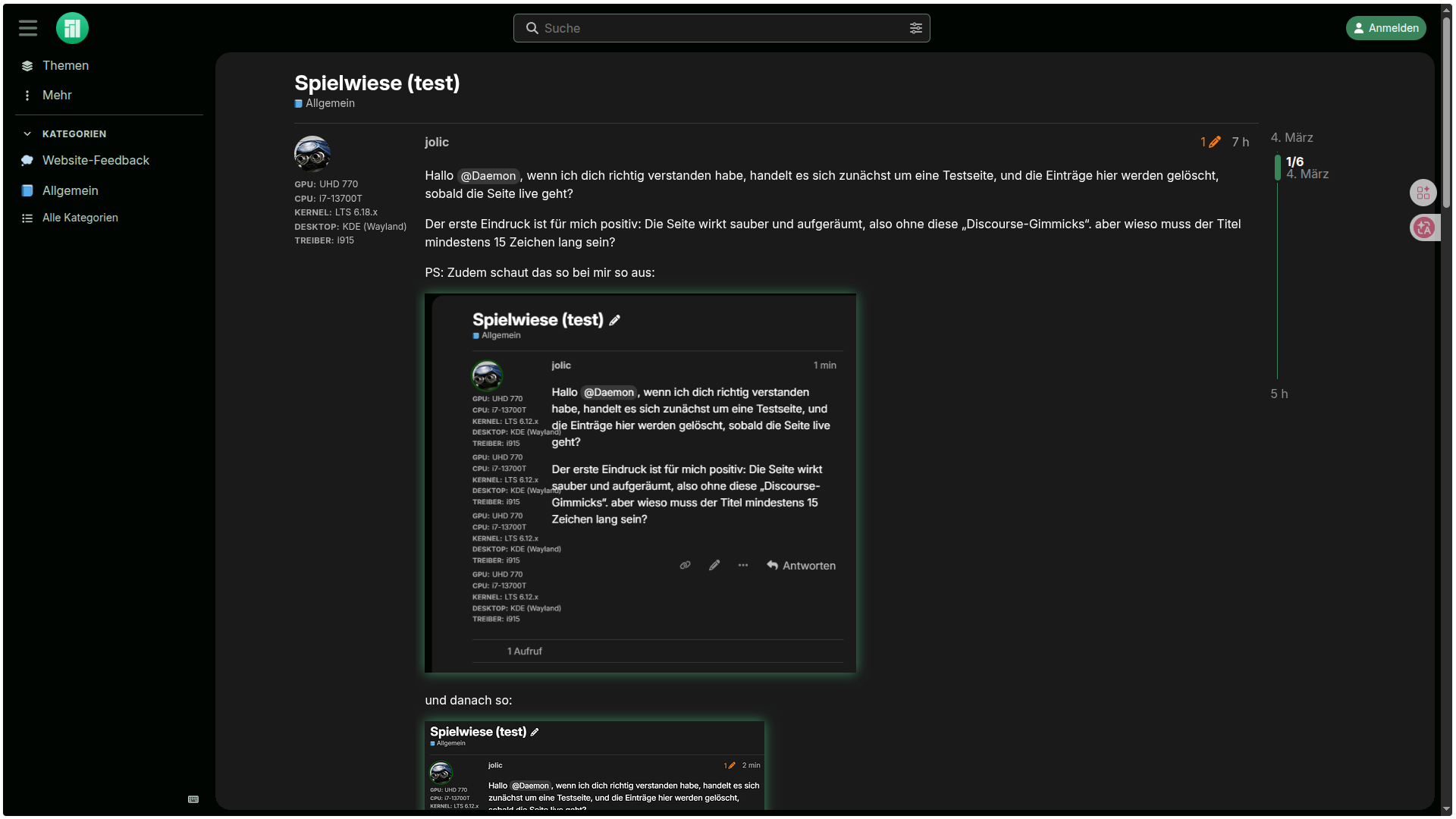This screenshot has width=1456, height=819.
Task: Click the floating apps sparkle icon
Action: click(1423, 193)
